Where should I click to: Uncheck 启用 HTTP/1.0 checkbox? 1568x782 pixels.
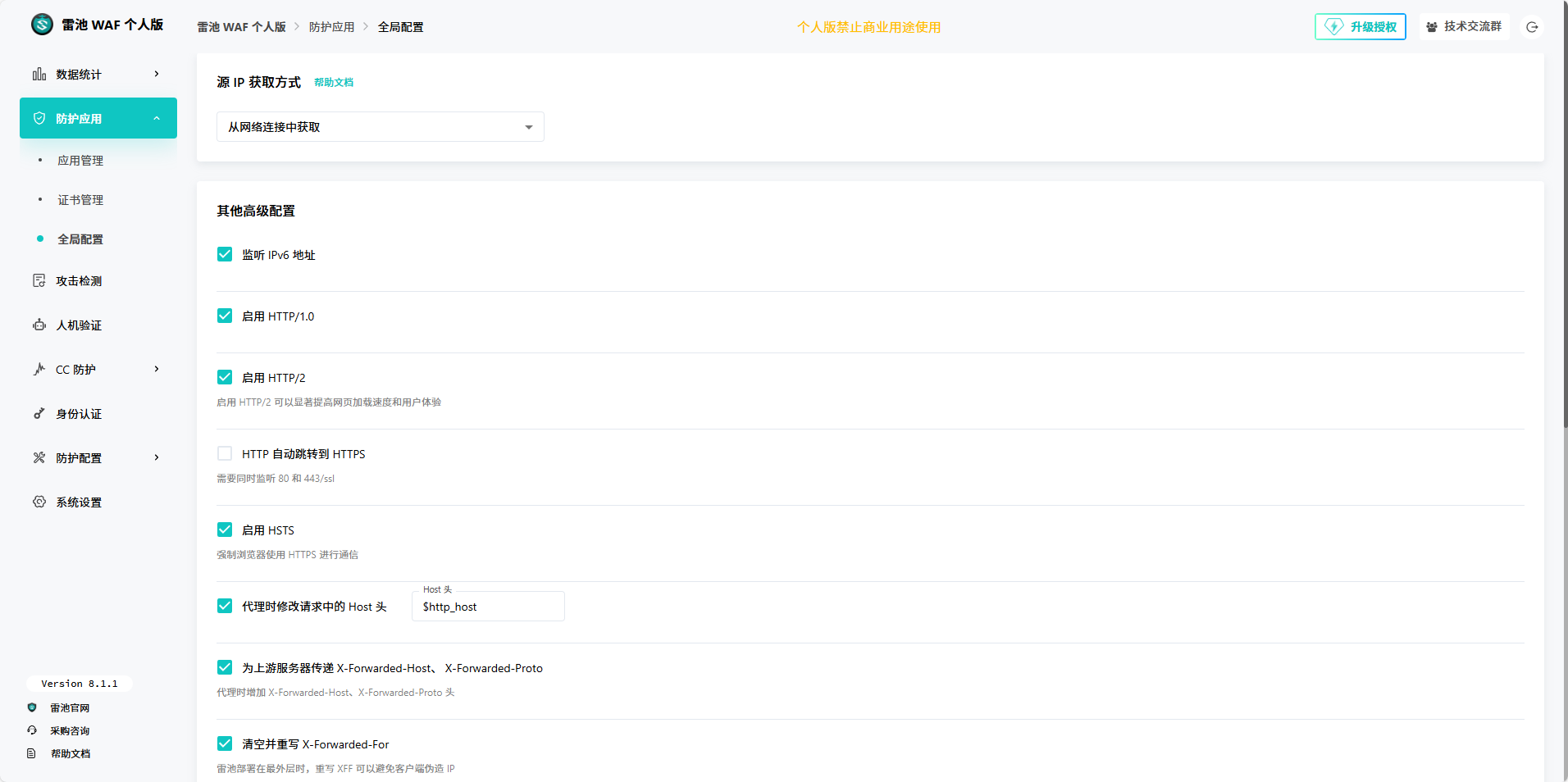click(225, 316)
